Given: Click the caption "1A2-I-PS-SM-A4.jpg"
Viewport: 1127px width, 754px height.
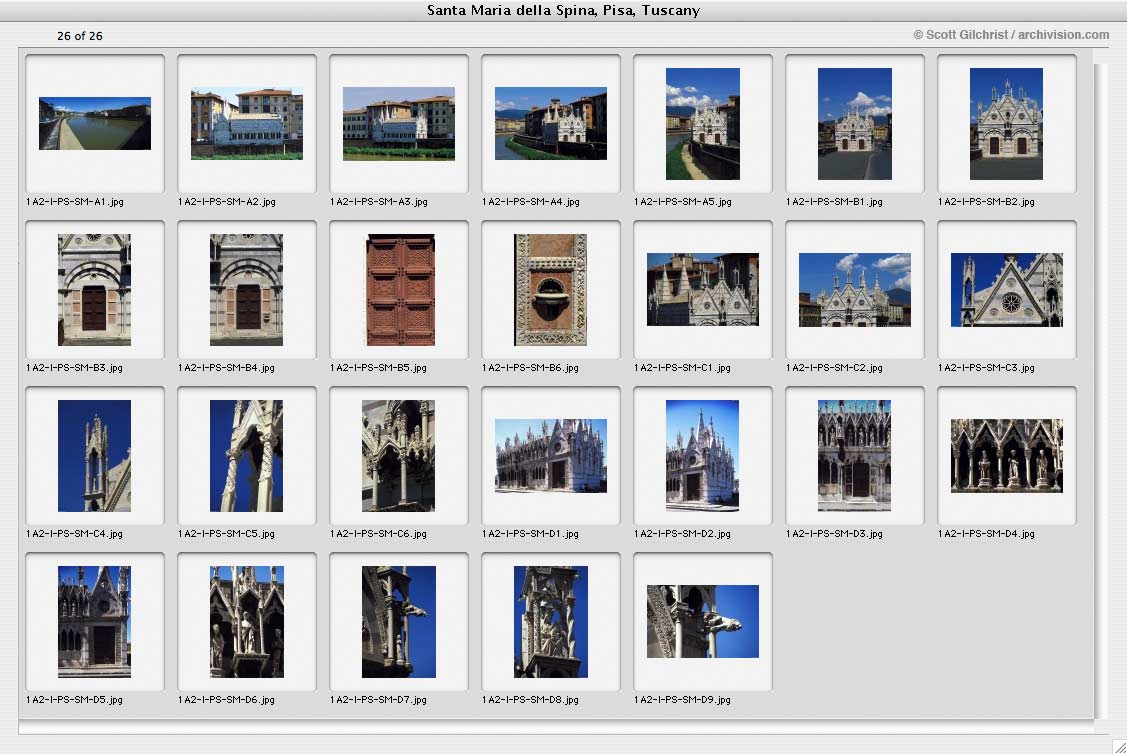Looking at the screenshot, I should 531,202.
